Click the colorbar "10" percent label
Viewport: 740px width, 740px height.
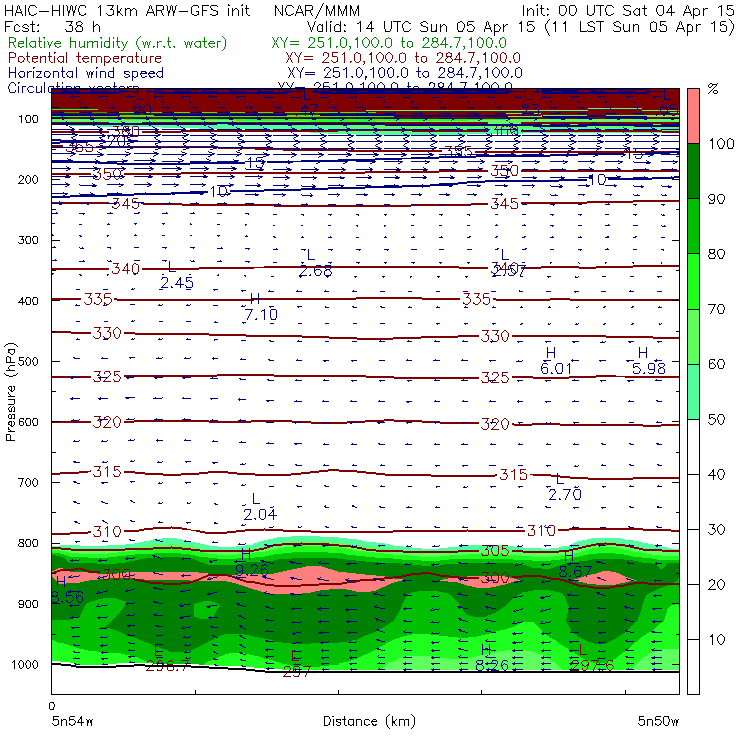pos(716,640)
